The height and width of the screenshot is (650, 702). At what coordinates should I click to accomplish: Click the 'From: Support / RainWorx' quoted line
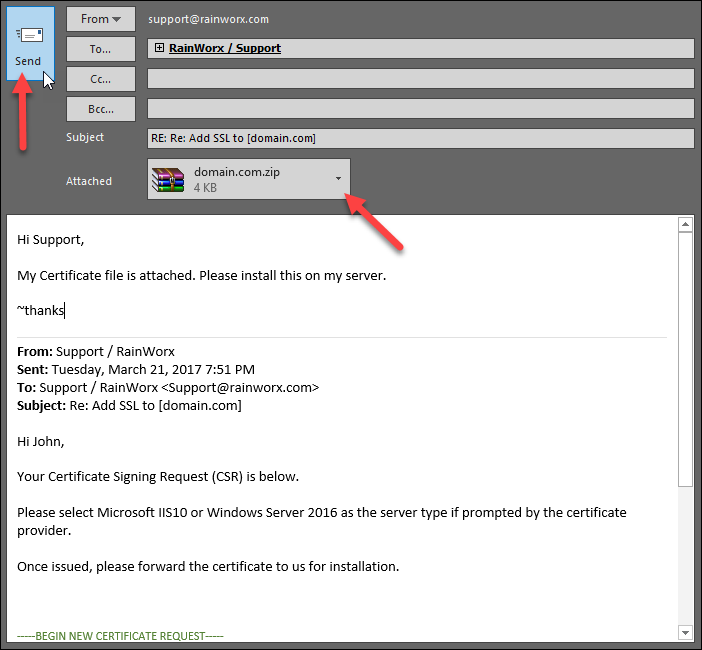pos(96,352)
